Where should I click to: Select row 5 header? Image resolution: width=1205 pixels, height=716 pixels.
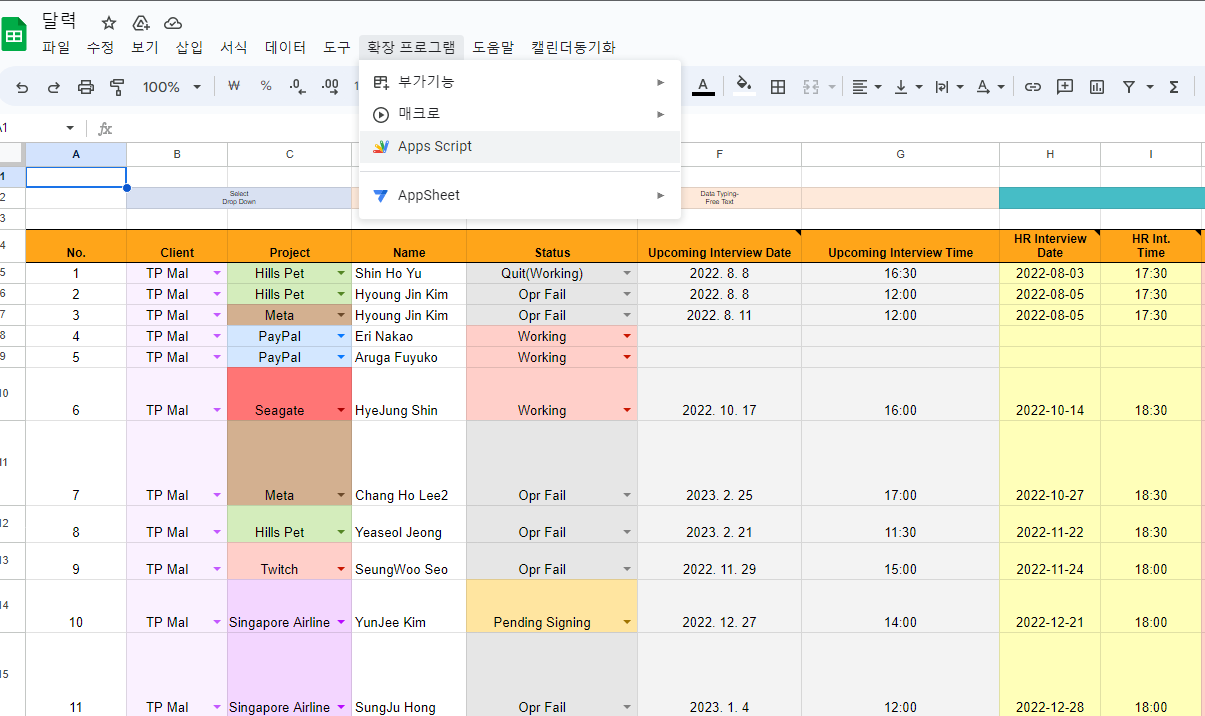(x=12, y=273)
